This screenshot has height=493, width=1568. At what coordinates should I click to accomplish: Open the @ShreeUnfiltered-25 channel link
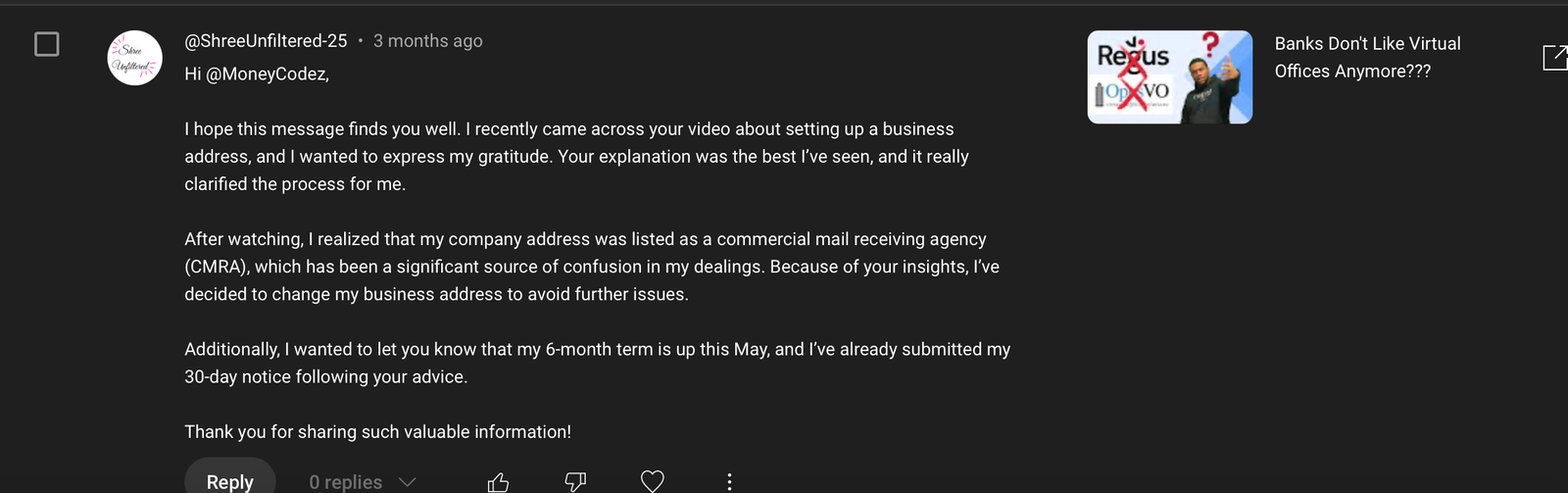(266, 41)
